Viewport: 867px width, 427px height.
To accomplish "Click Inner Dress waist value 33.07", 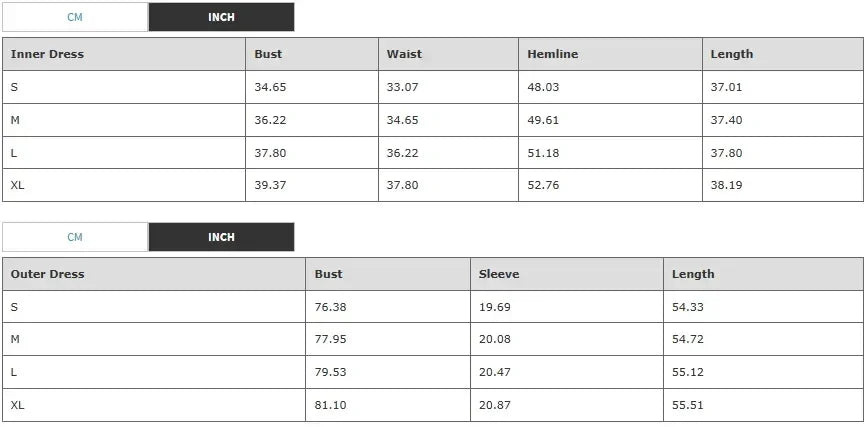I will pos(402,87).
